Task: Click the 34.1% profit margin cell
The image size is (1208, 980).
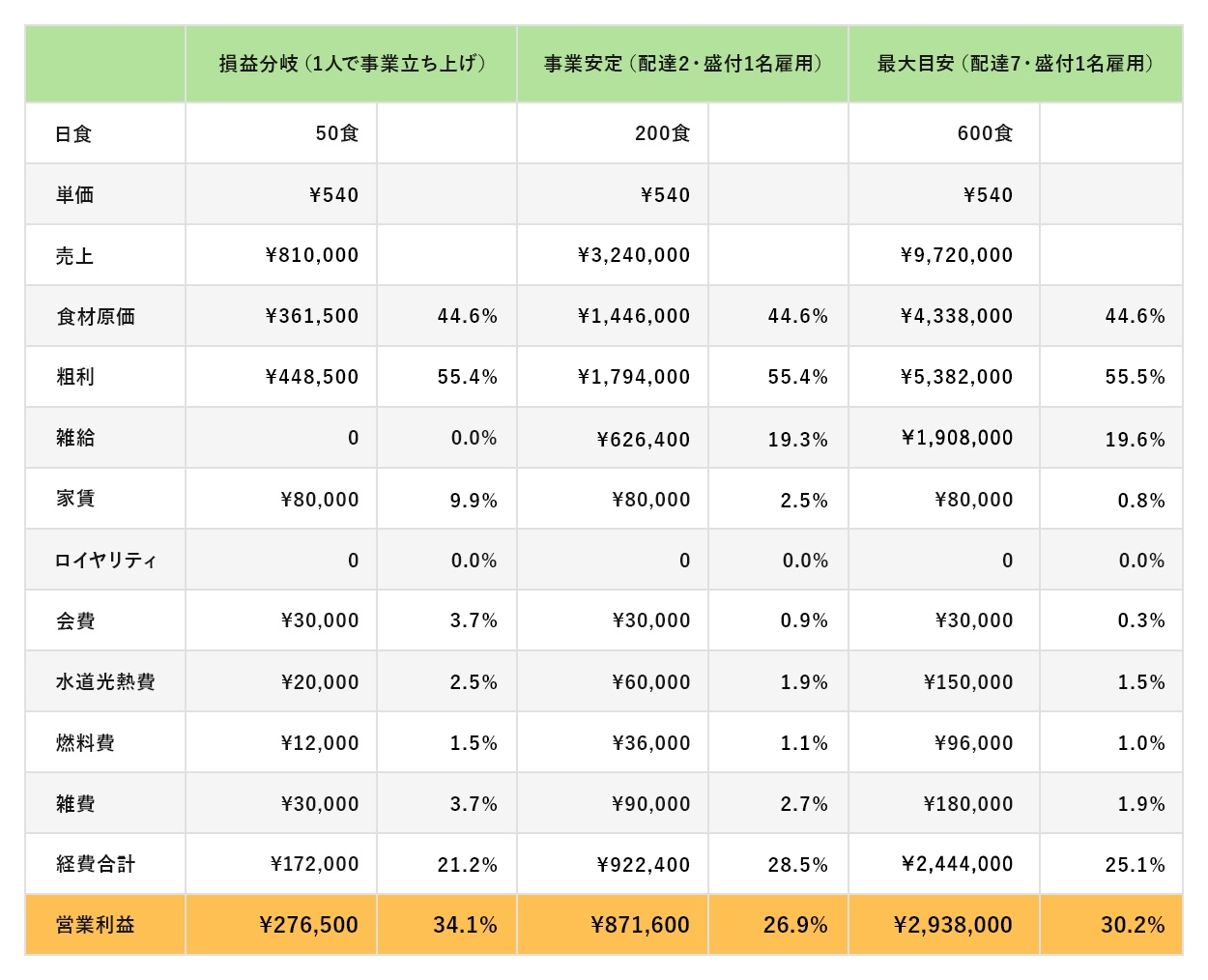Action: click(x=465, y=925)
